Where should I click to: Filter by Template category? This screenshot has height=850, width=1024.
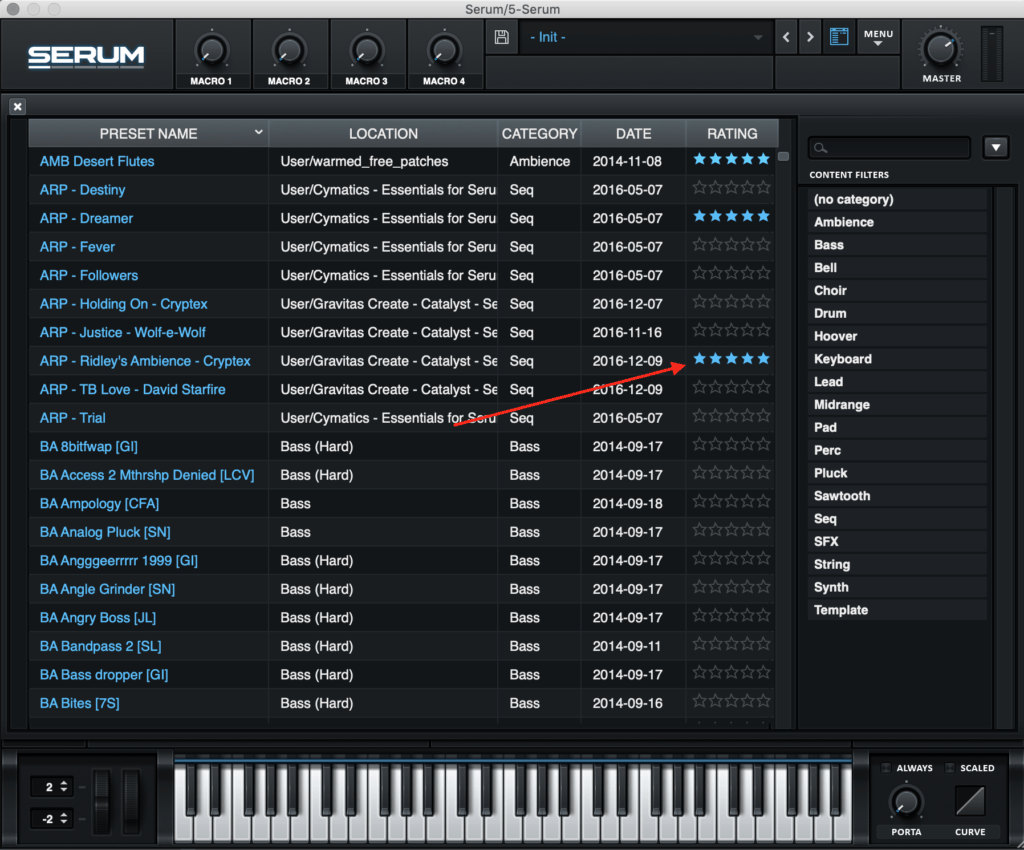pos(897,610)
